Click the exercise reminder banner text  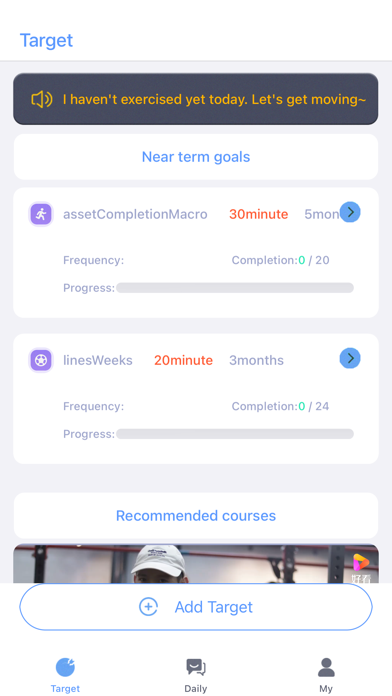click(x=214, y=99)
